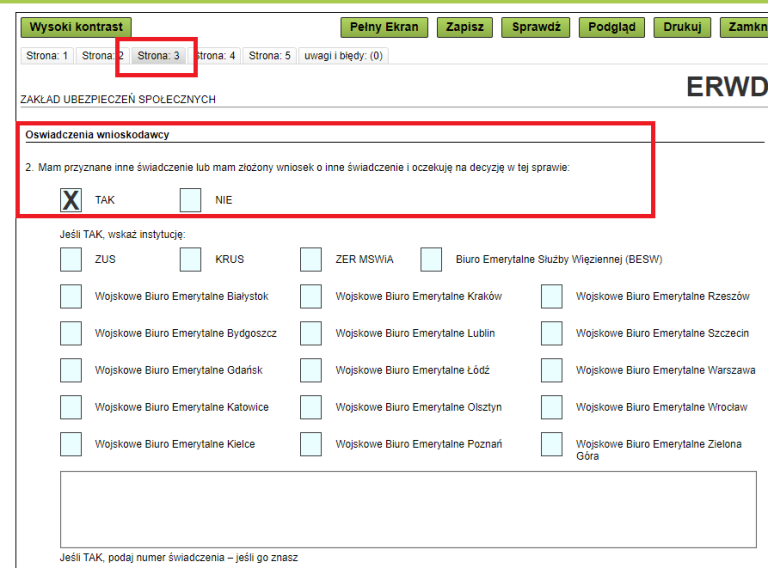Open the Strona: 5 tab

(x=269, y=56)
